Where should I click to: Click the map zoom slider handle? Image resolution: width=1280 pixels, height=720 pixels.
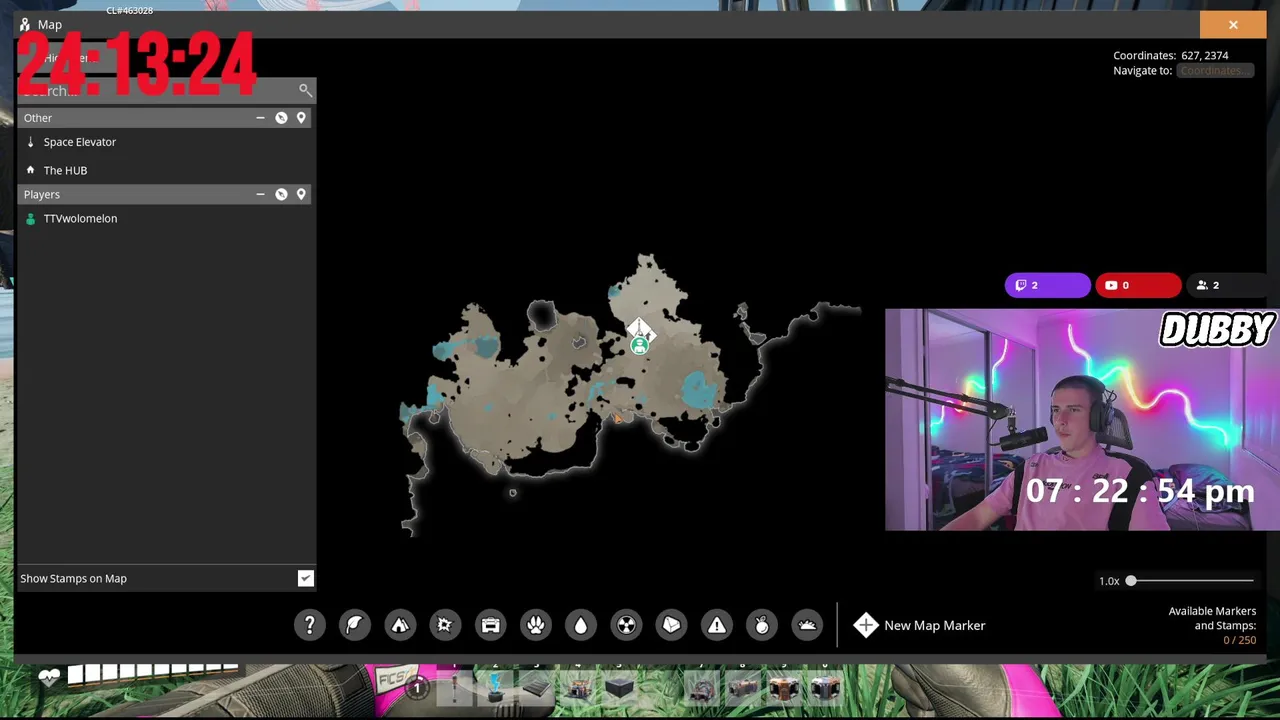click(x=1131, y=581)
